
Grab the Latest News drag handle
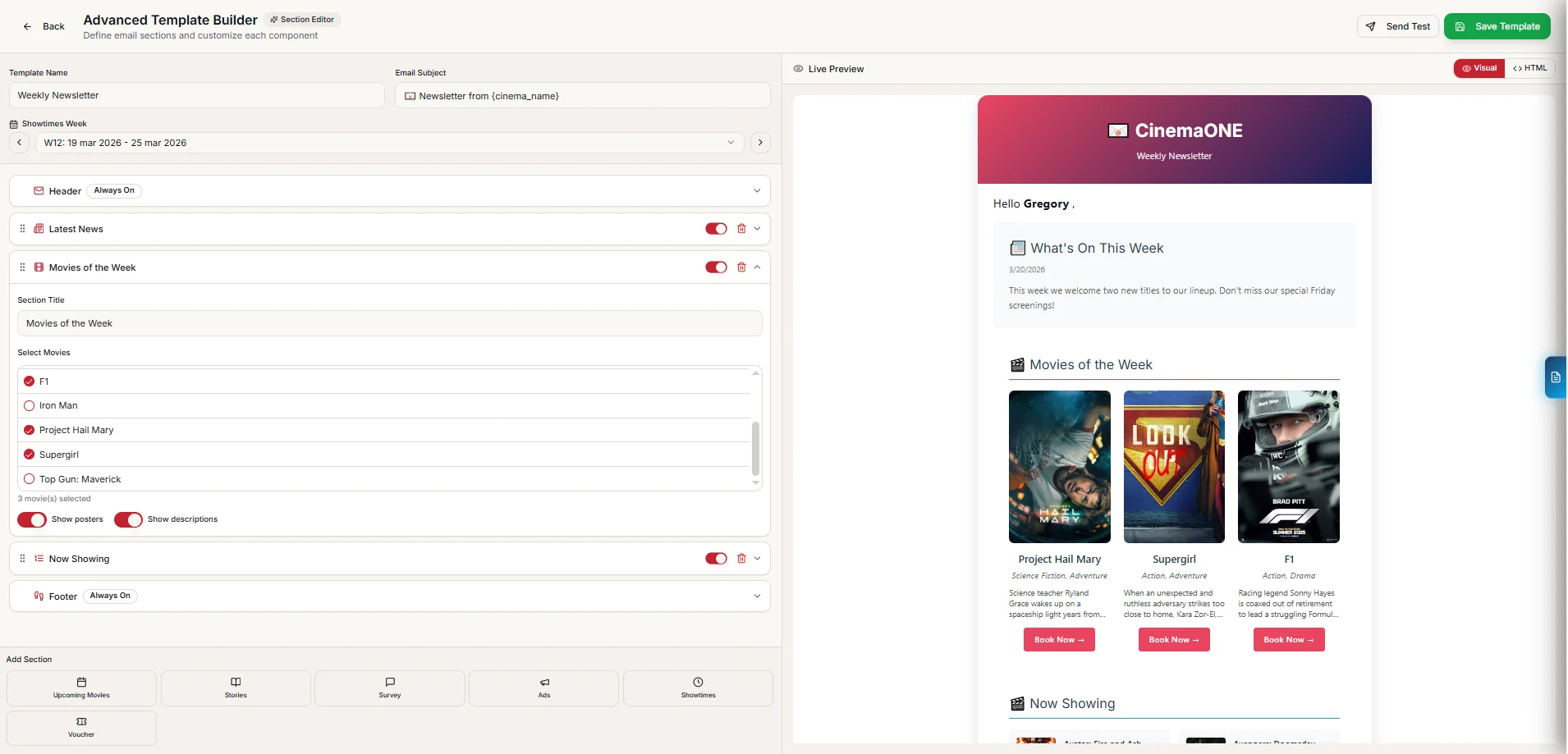[x=22, y=229]
